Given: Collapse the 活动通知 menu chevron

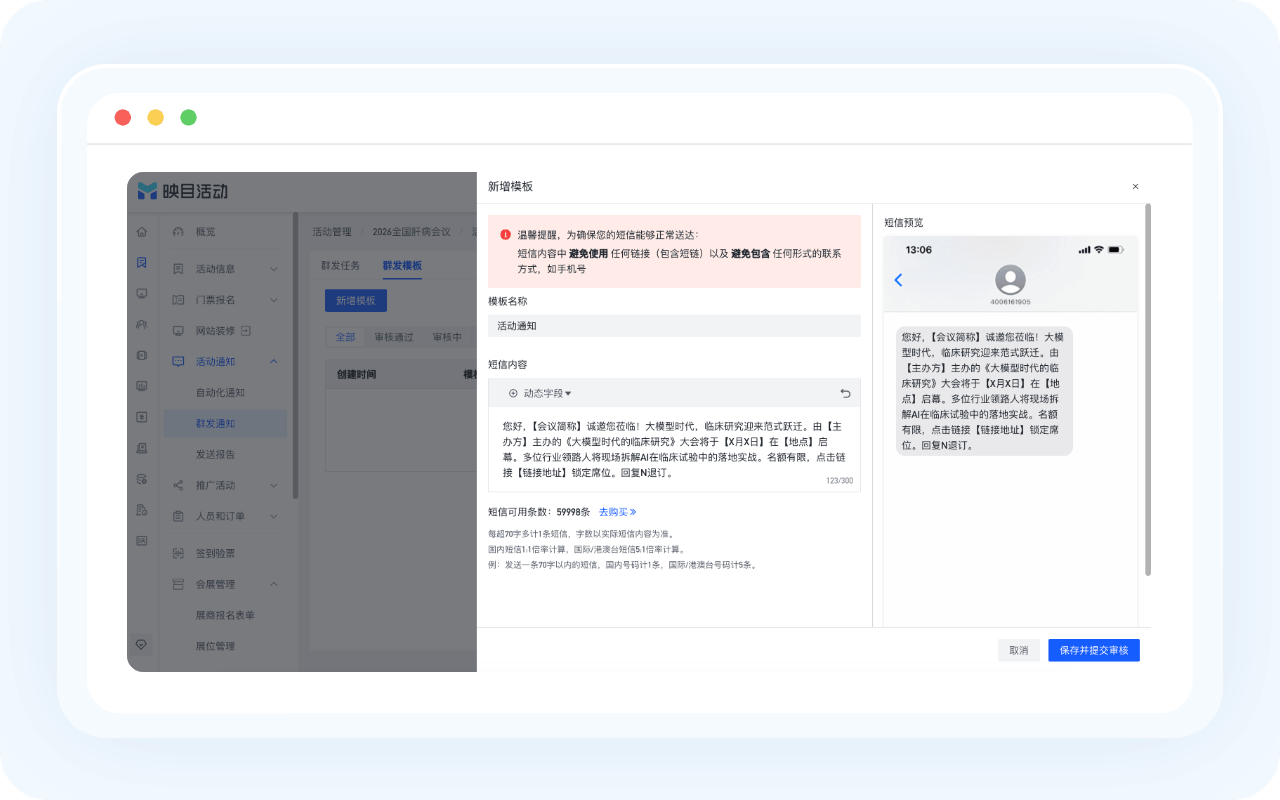Looking at the screenshot, I should 274,361.
